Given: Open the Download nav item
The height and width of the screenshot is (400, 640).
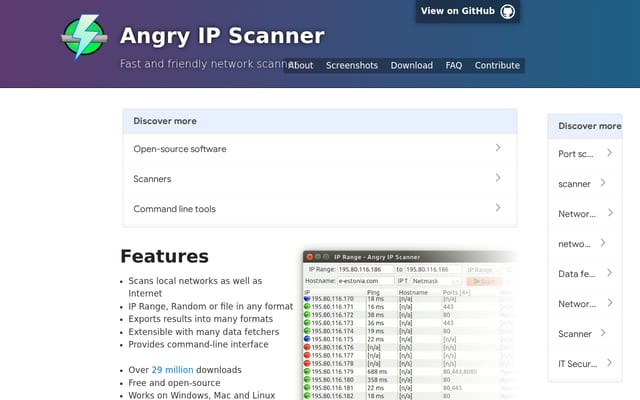Looking at the screenshot, I should pyautogui.click(x=411, y=65).
